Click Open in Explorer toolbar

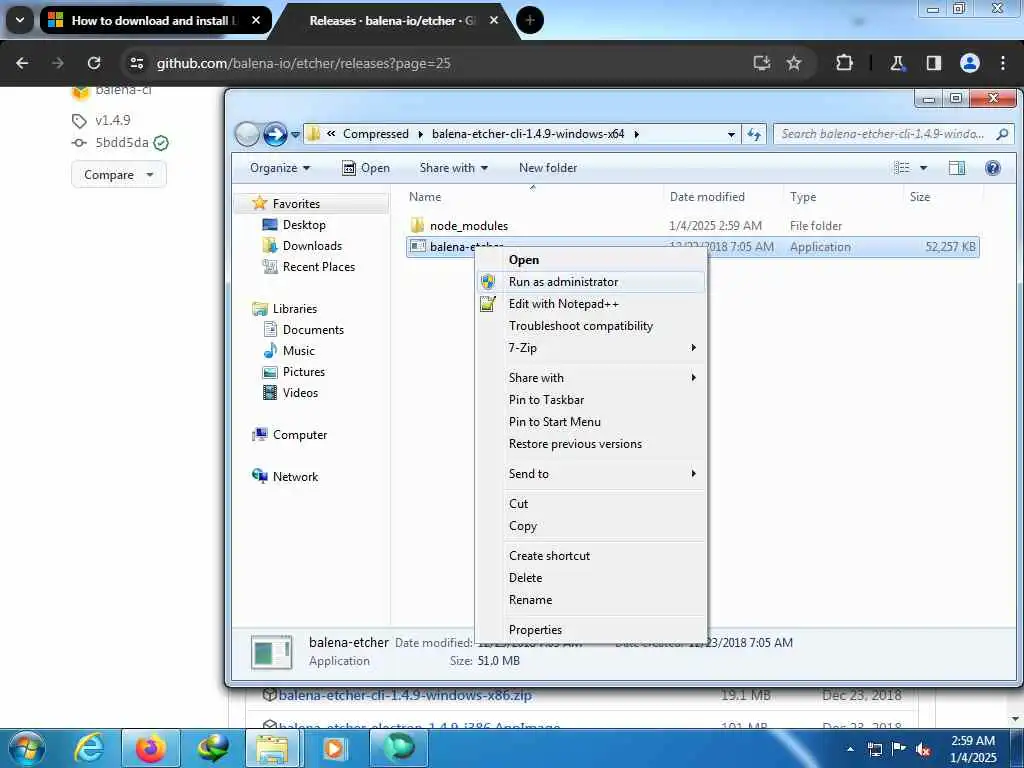(x=366, y=168)
